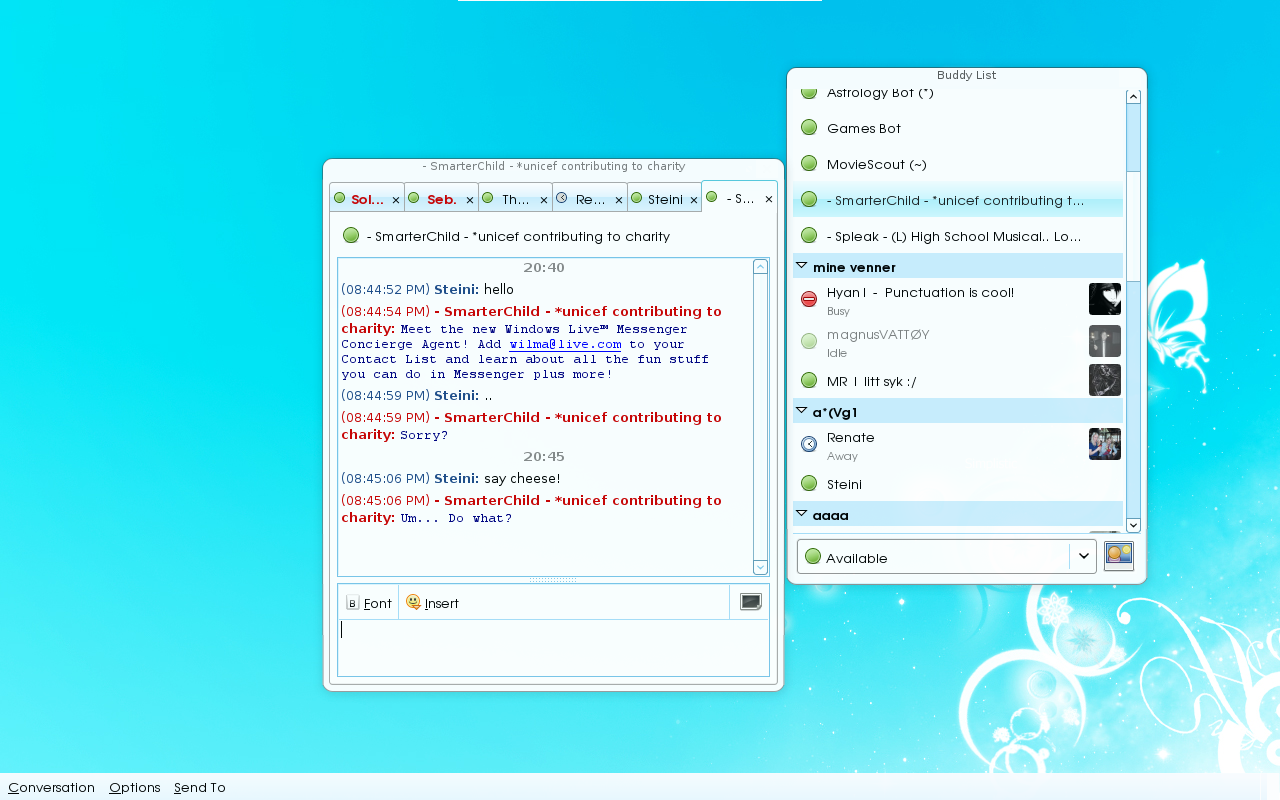The height and width of the screenshot is (800, 1280).
Task: Click the 'Sorry?' reply text
Action: click(424, 435)
